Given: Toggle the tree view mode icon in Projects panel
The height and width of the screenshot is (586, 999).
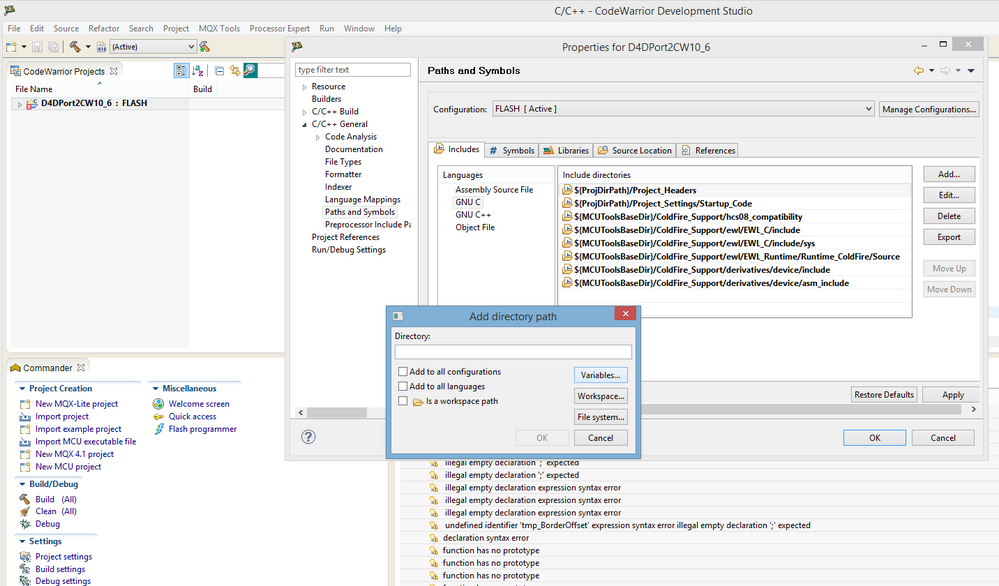Looking at the screenshot, I should pyautogui.click(x=181, y=71).
